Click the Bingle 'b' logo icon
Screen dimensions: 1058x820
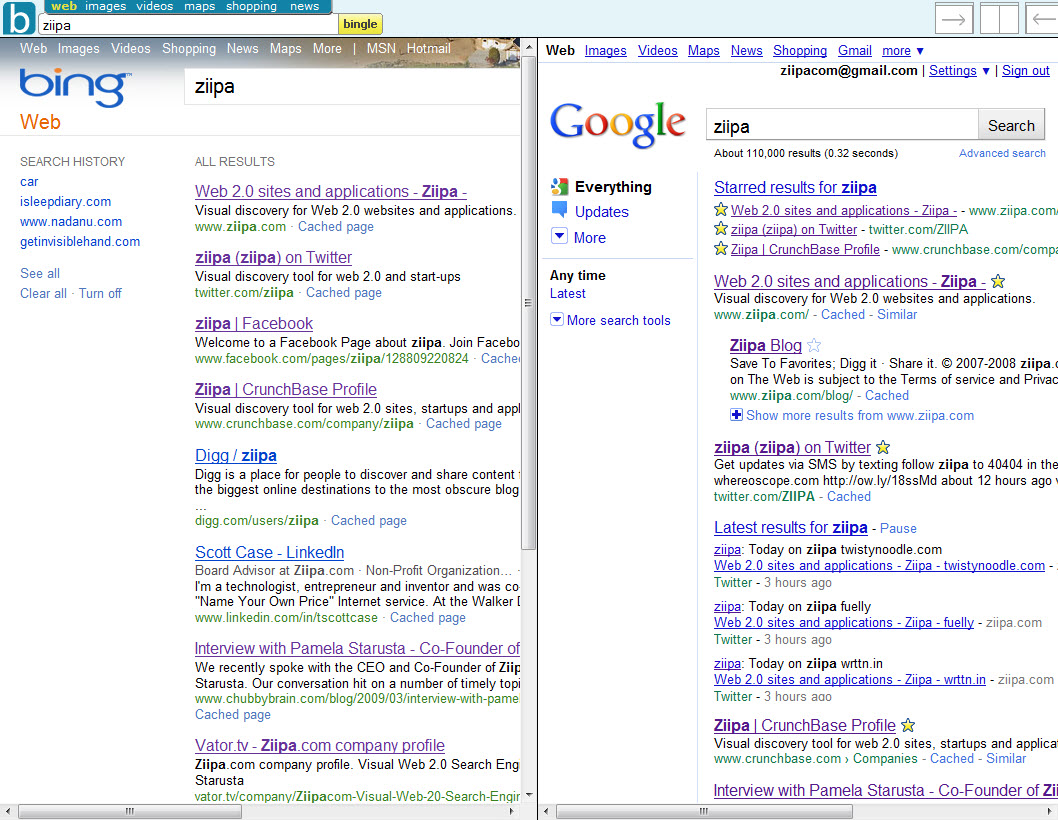[x=19, y=18]
